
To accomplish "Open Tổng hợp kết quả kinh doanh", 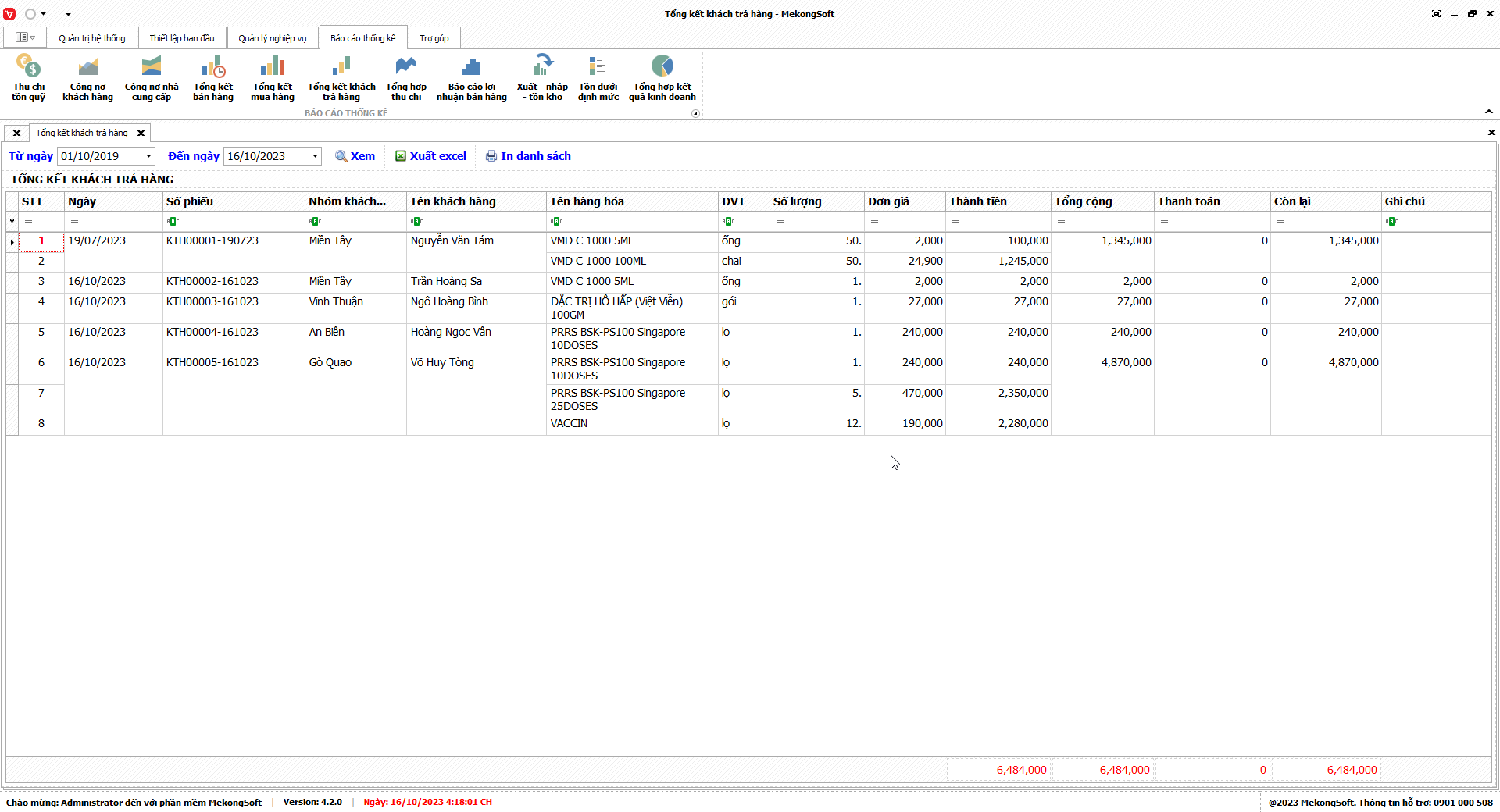I will click(662, 78).
